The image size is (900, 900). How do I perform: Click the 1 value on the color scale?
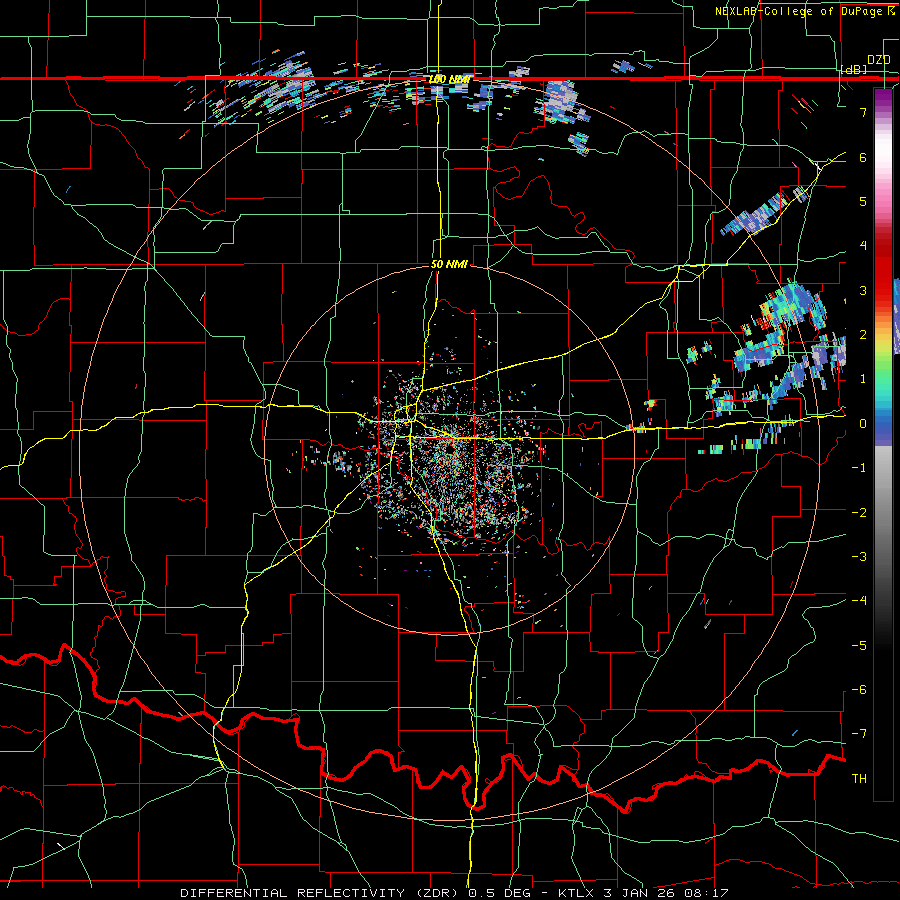tap(863, 379)
